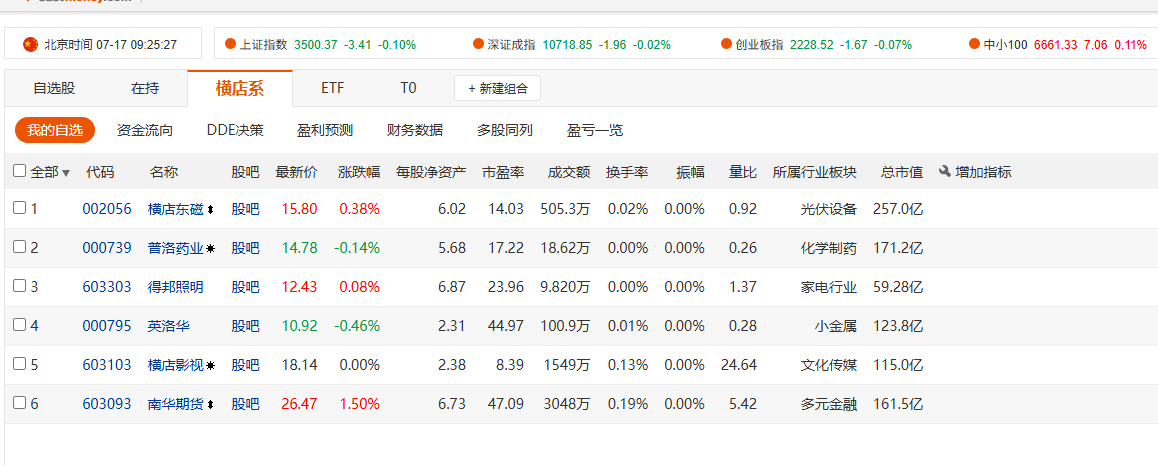The height and width of the screenshot is (465, 1158).
Task: Open stock code 000739 link
Action: [107, 248]
